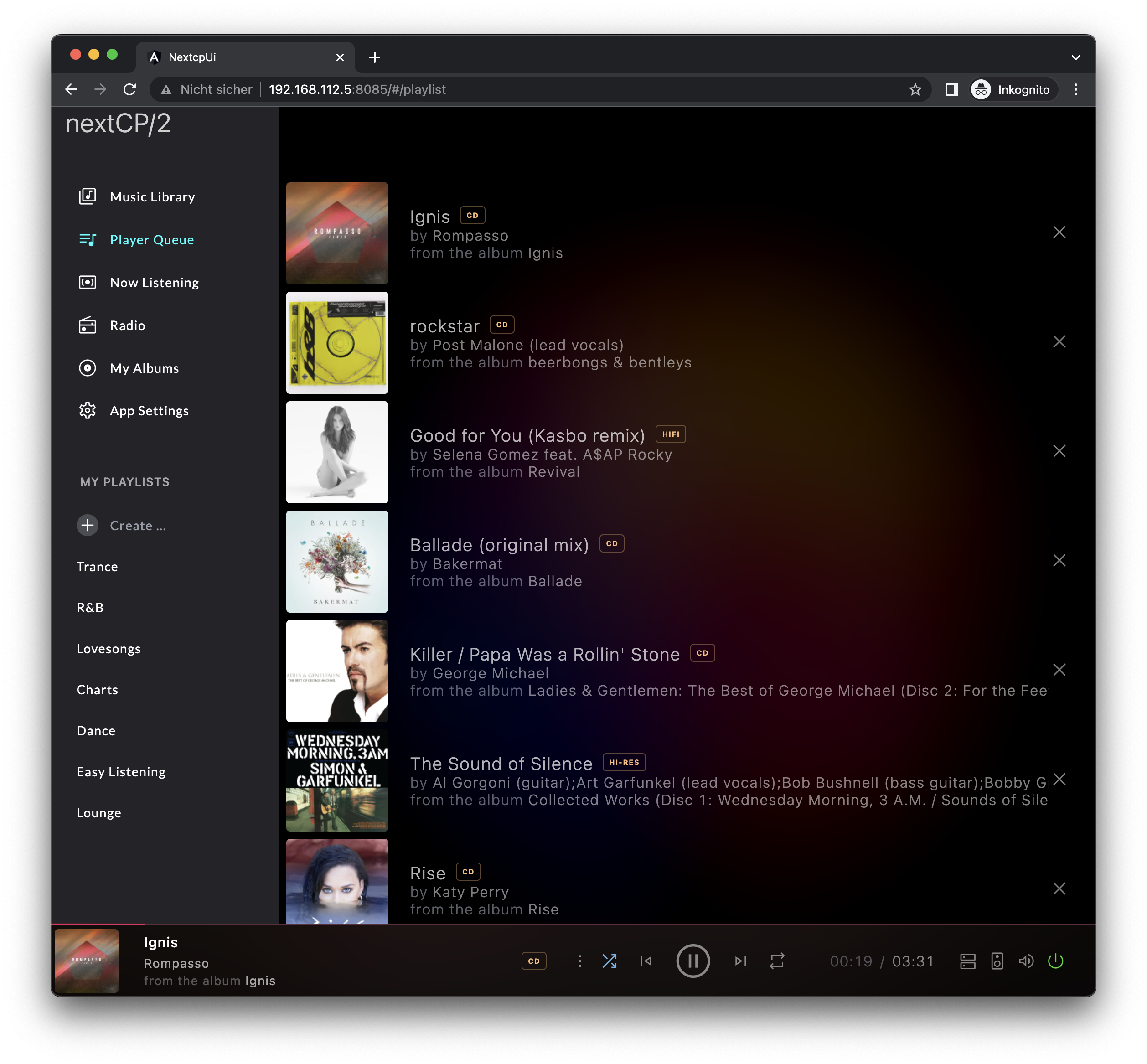Select My Albums from sidebar

click(145, 368)
